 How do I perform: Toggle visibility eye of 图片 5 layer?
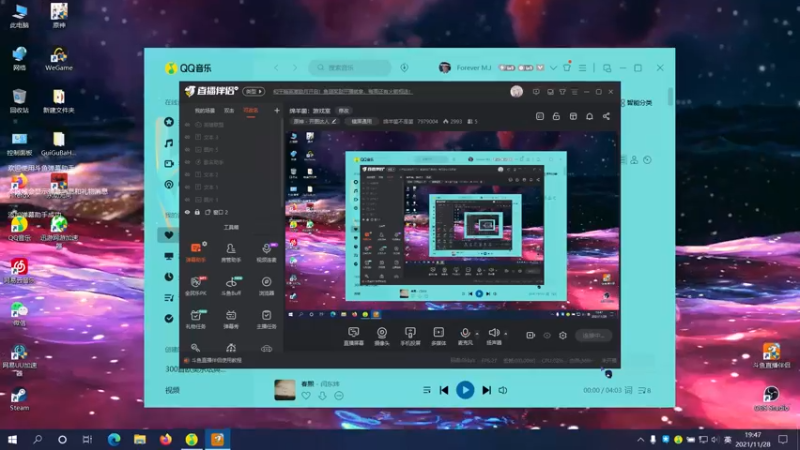click(x=187, y=149)
